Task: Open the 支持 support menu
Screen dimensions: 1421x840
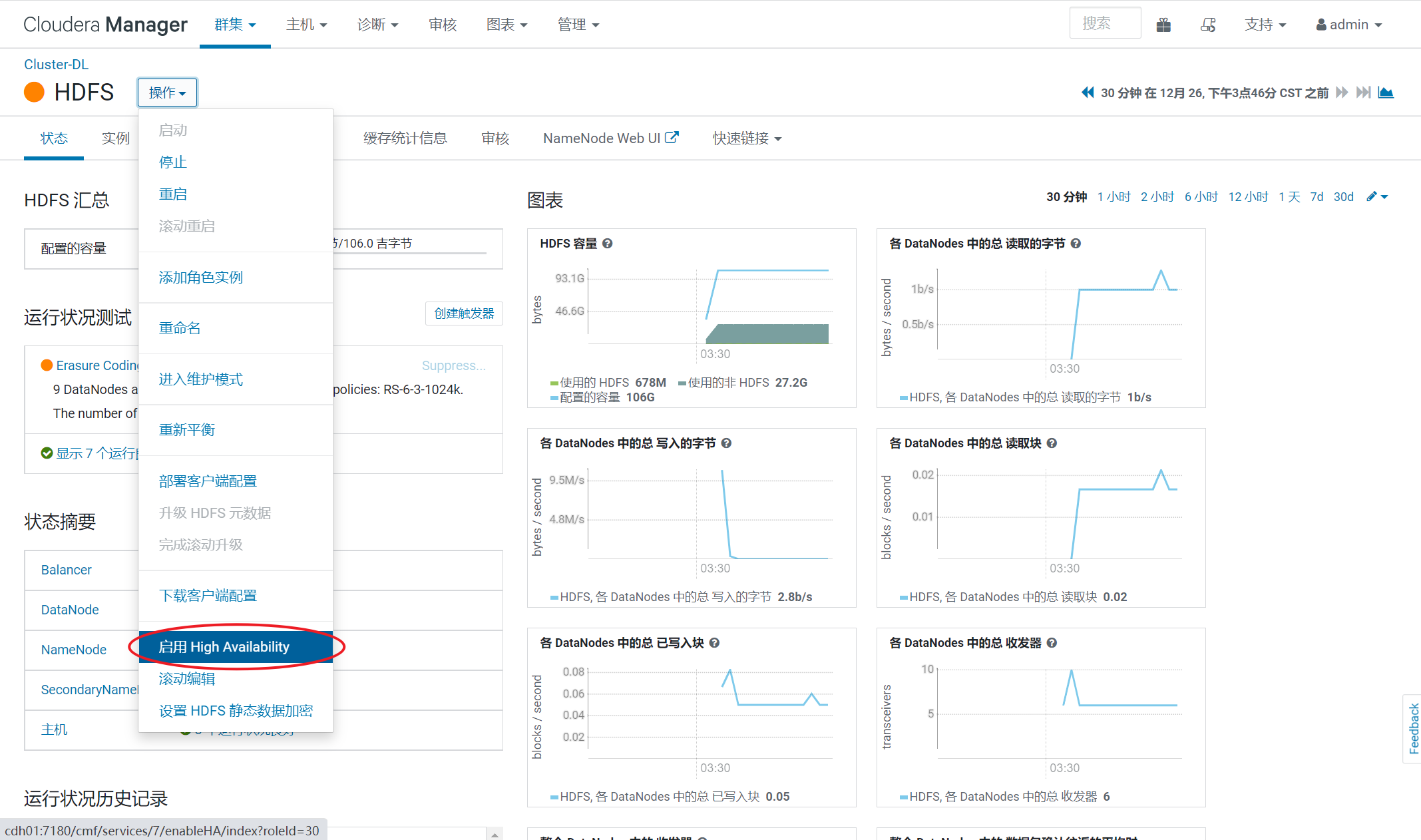Action: tap(1265, 25)
